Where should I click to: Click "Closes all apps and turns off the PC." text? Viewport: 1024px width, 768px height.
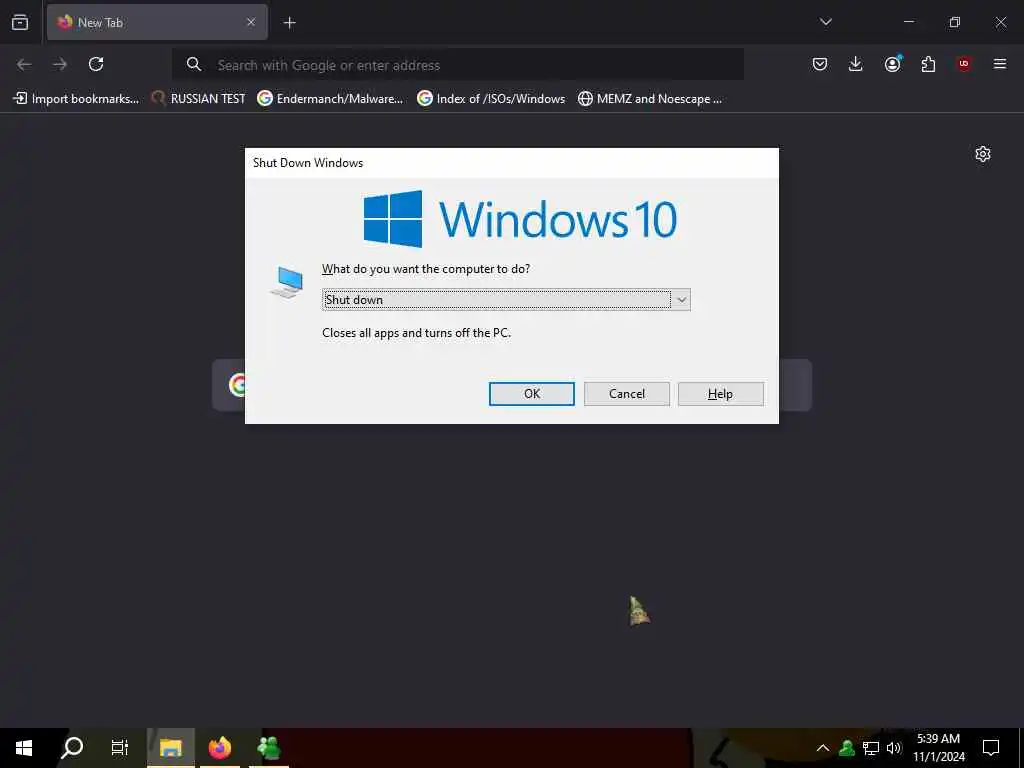click(x=417, y=333)
